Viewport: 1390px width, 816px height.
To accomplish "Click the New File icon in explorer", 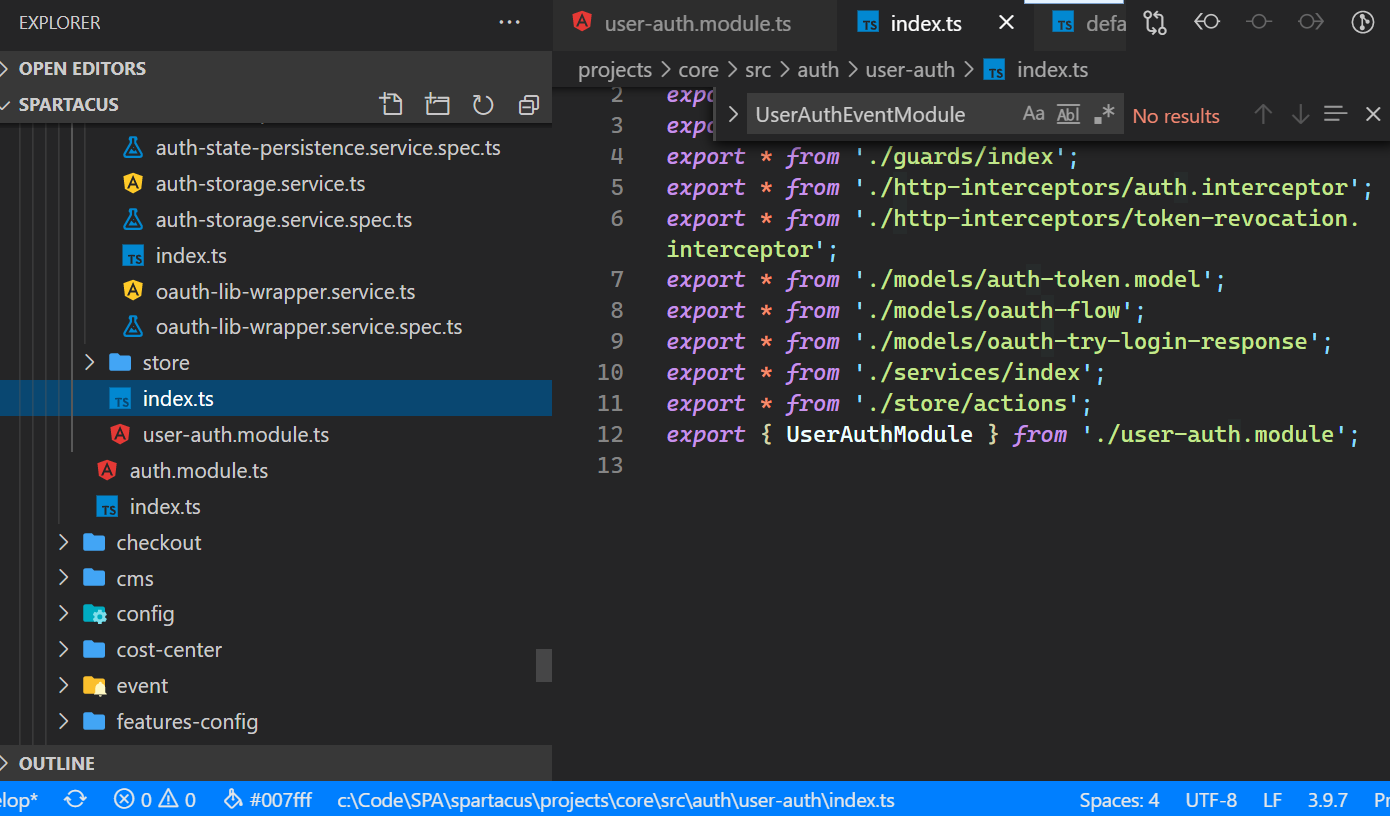I will 391,105.
